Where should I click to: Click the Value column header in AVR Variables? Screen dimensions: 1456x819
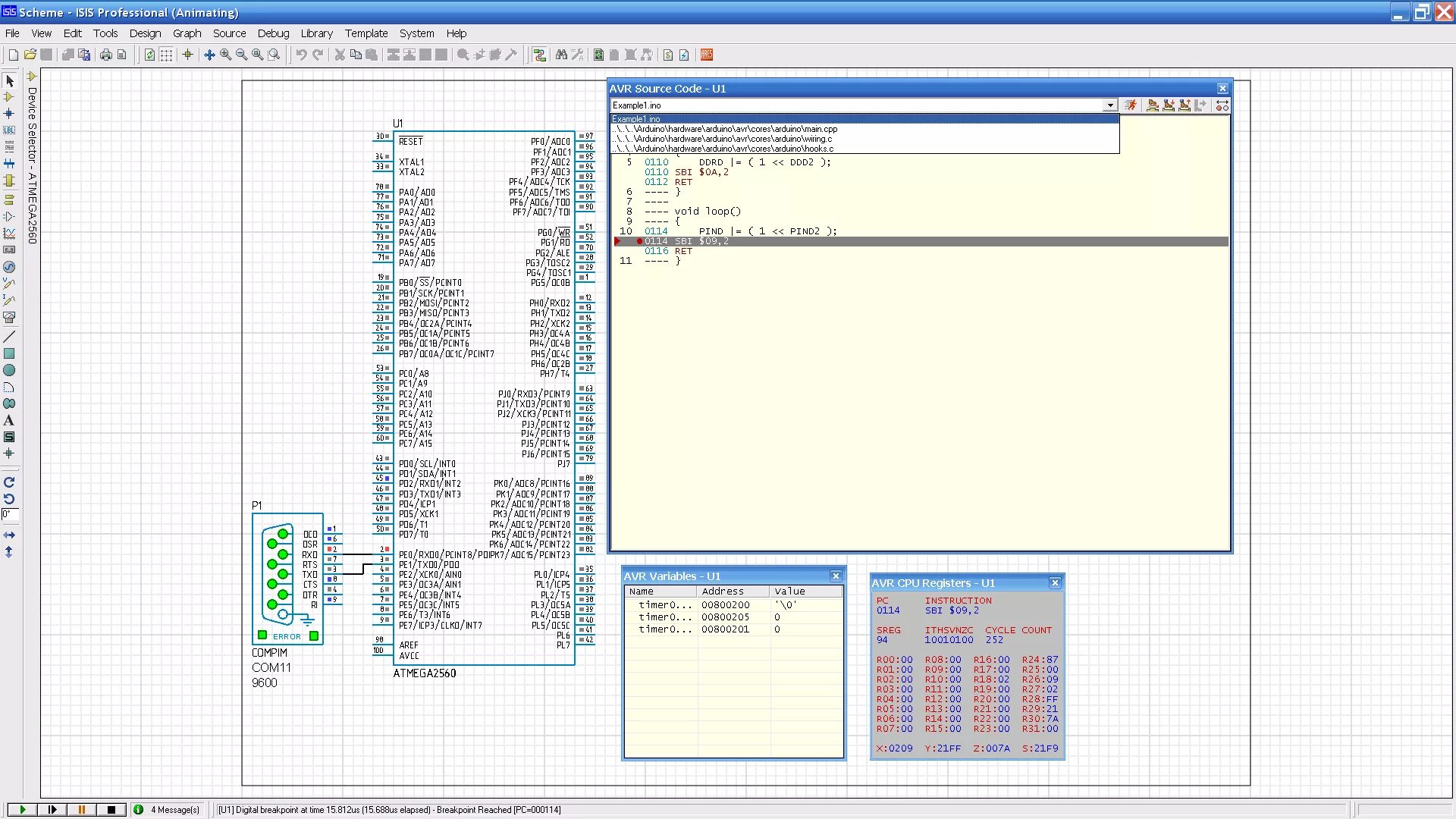coord(805,591)
